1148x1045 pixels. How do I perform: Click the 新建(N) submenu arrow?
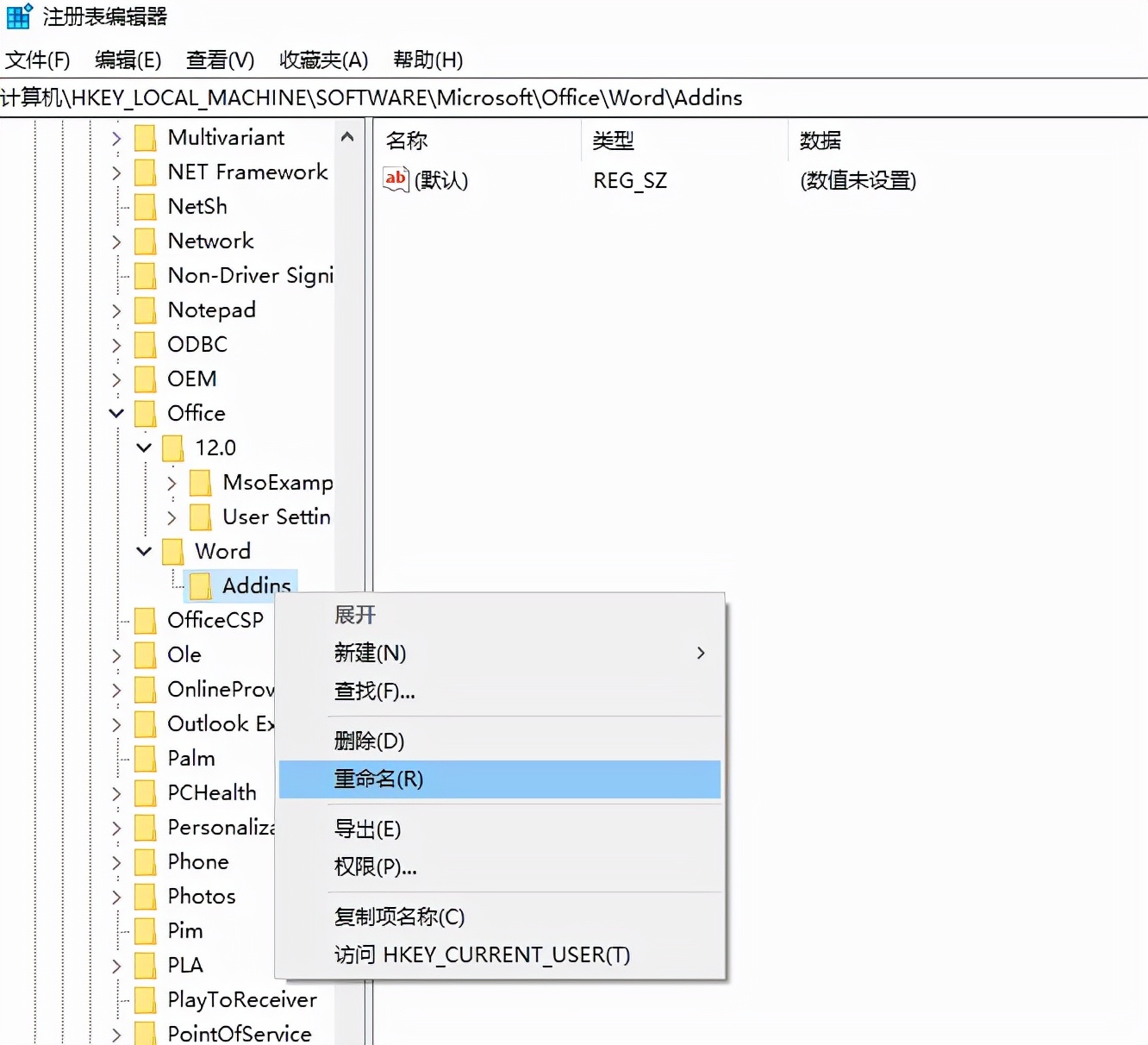click(x=701, y=653)
